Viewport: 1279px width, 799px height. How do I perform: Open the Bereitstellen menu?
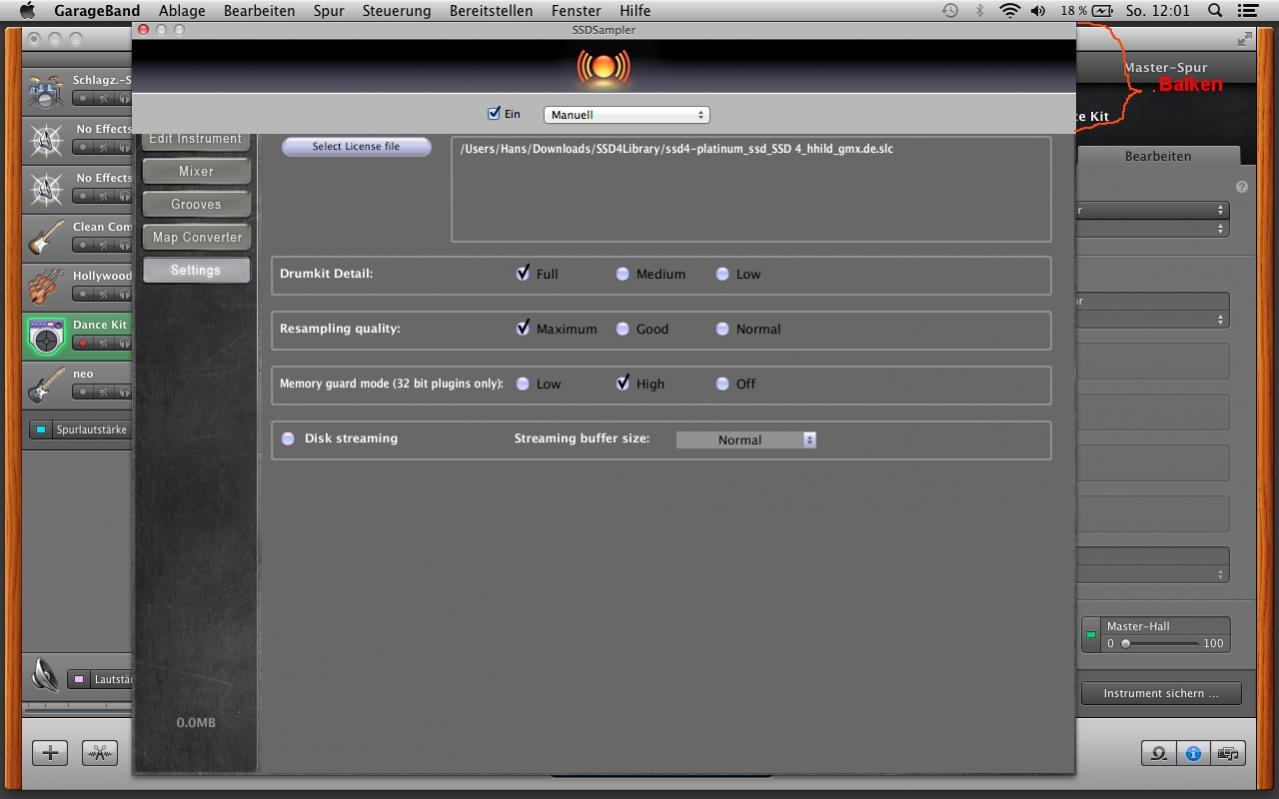(x=491, y=11)
